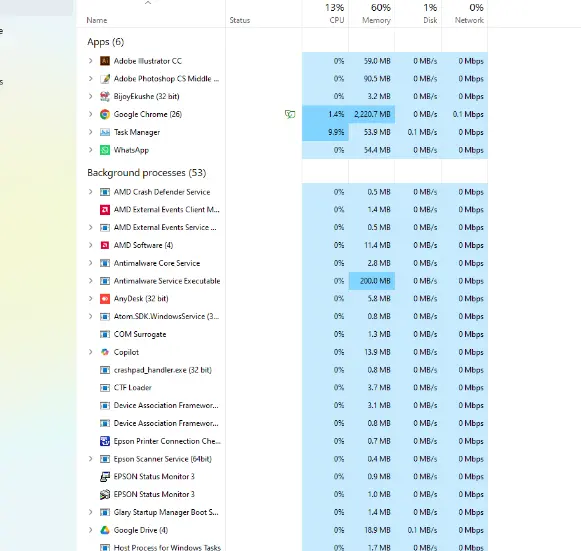This screenshot has height=551, width=581.
Task: Click the Antimalware Service Executable icon
Action: pyautogui.click(x=105, y=281)
